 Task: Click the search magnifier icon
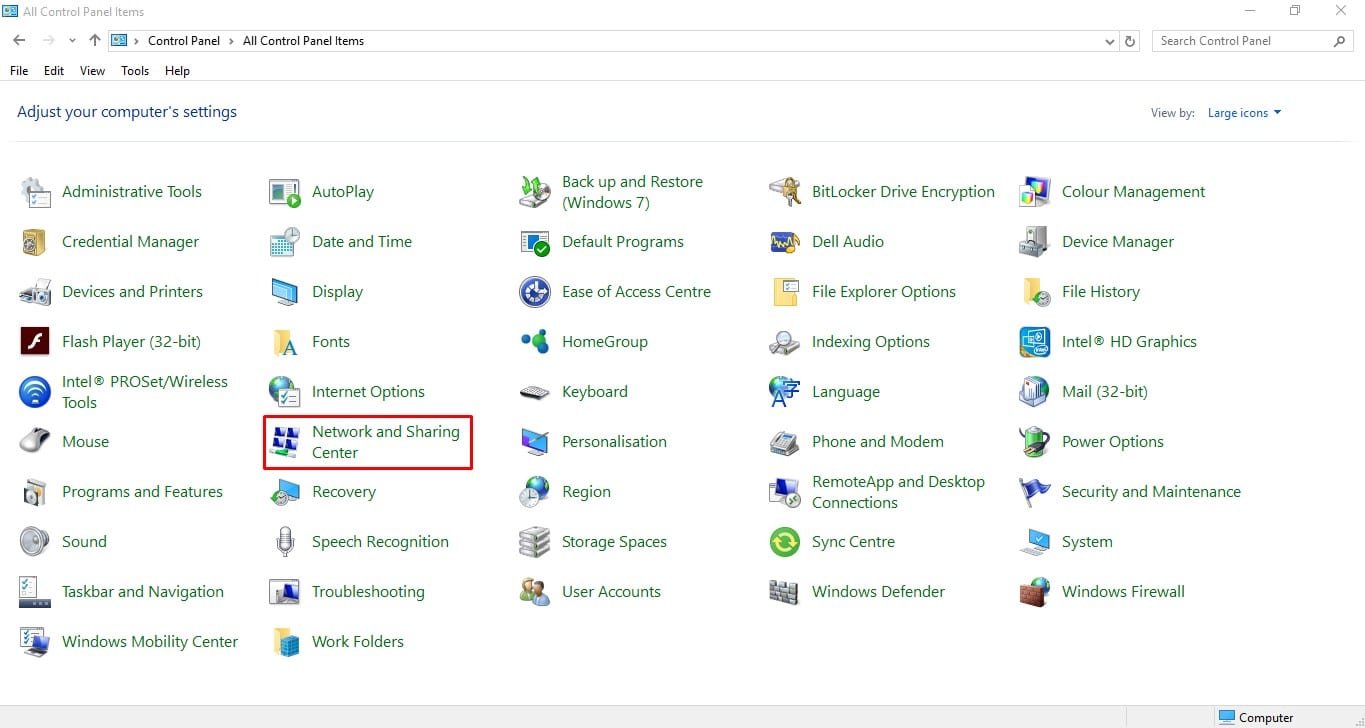click(1340, 41)
